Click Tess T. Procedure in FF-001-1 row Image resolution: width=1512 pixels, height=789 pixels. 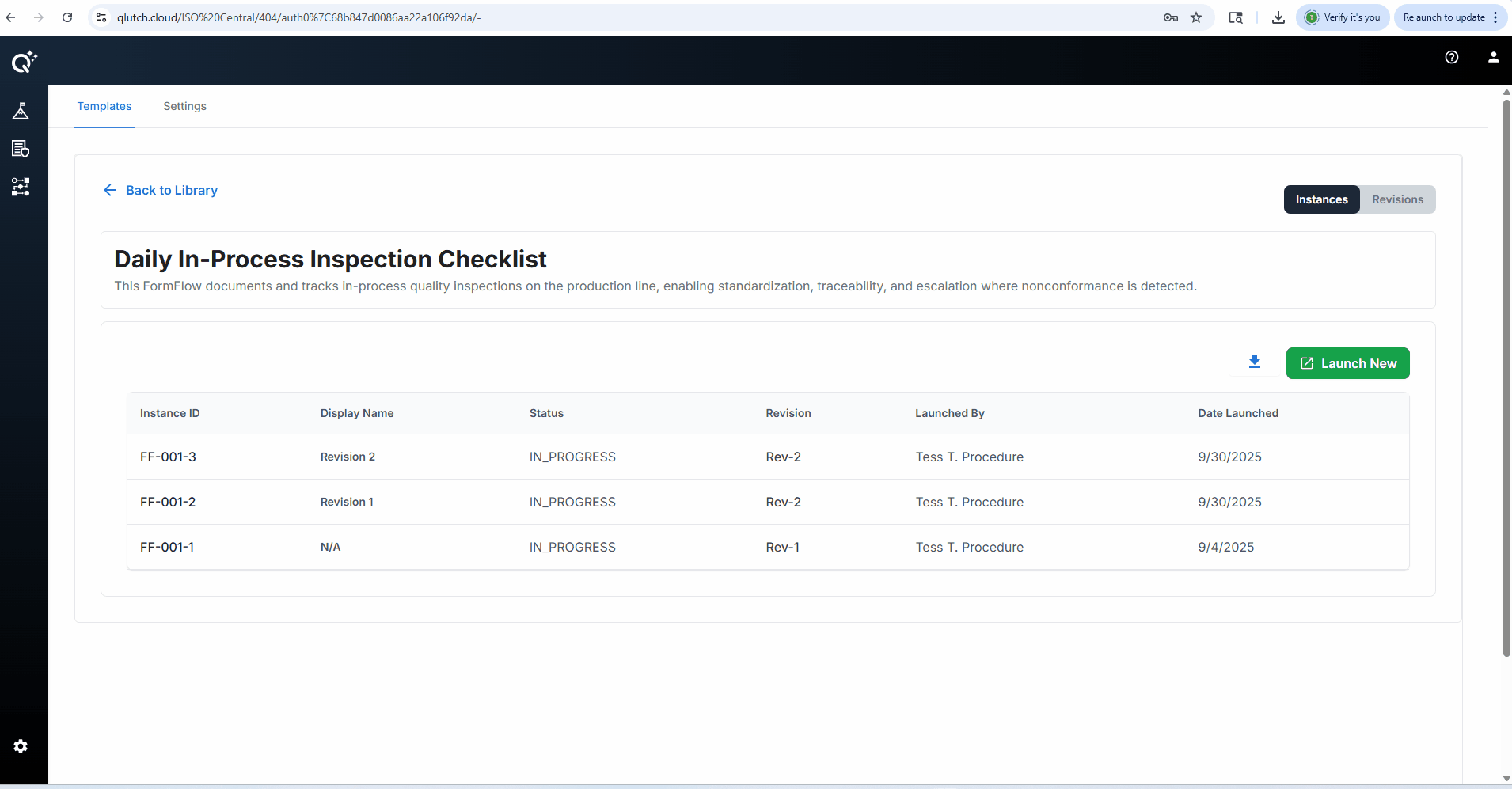[970, 547]
